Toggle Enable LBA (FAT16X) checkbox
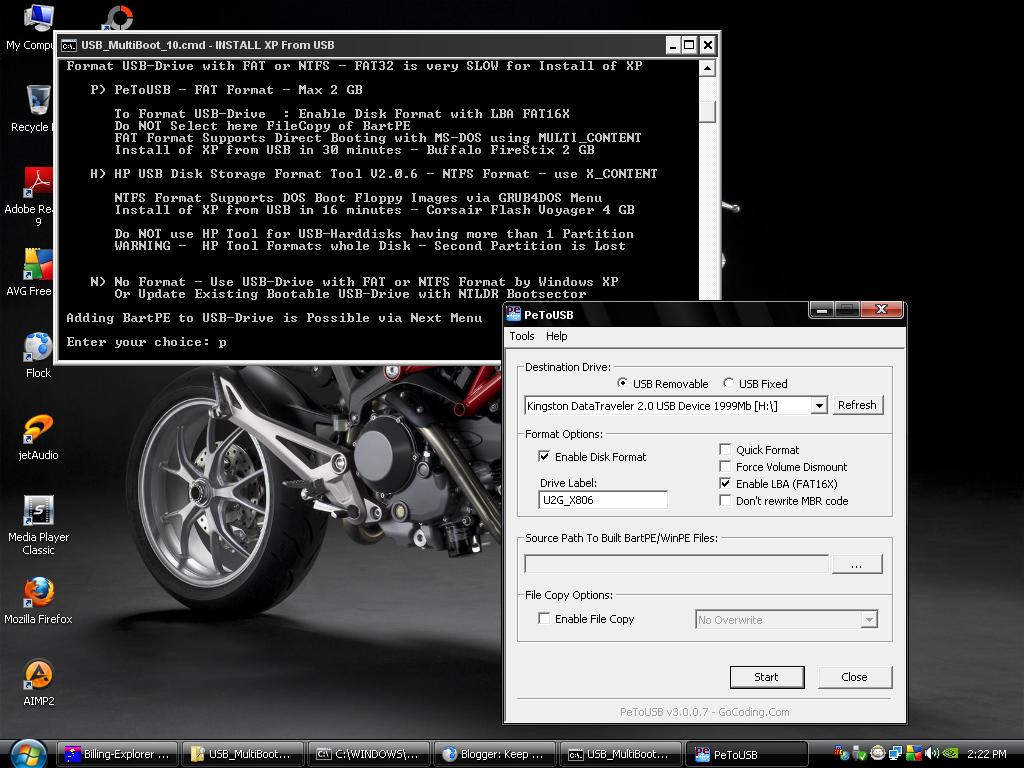Screen dimensions: 1024x768 (x=725, y=483)
